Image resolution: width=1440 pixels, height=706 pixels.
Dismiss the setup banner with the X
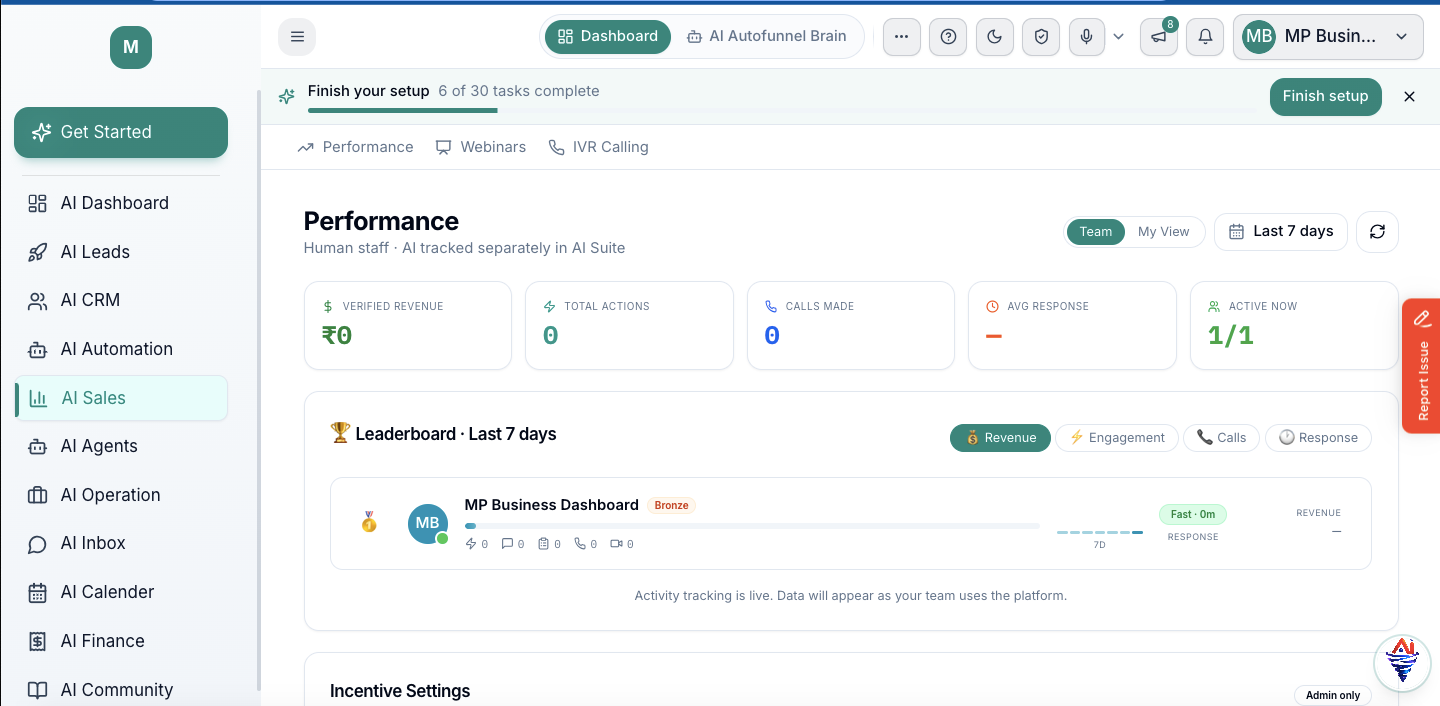point(1409,96)
